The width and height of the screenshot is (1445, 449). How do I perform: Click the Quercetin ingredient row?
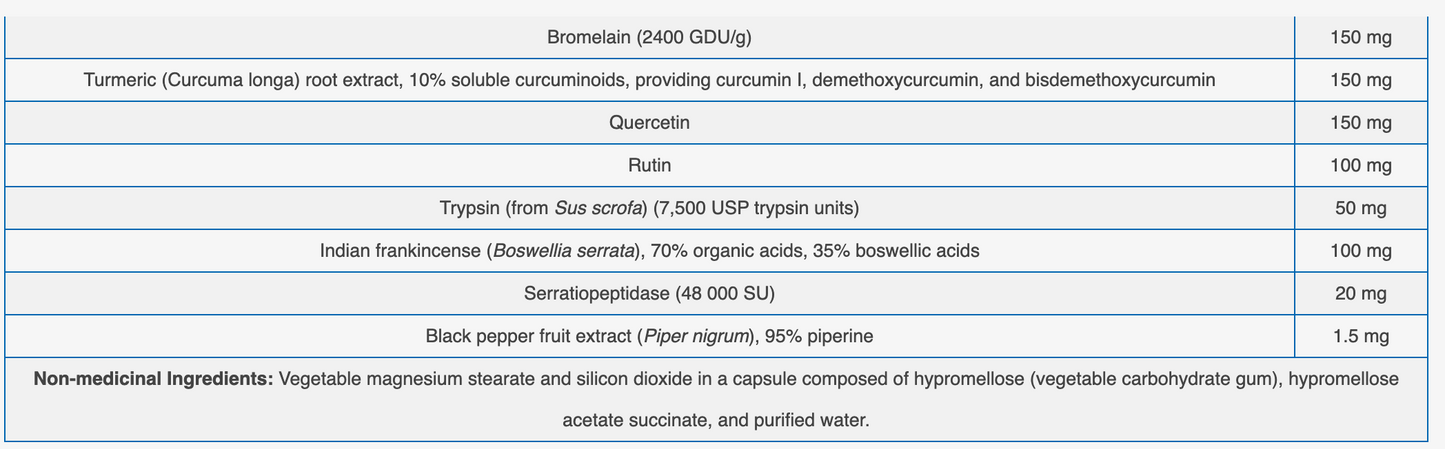tap(649, 123)
